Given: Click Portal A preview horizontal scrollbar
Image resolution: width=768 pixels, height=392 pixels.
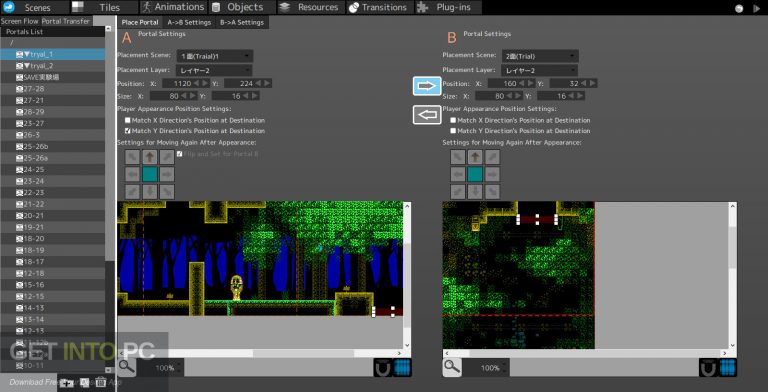Looking at the screenshot, I should coord(261,353).
